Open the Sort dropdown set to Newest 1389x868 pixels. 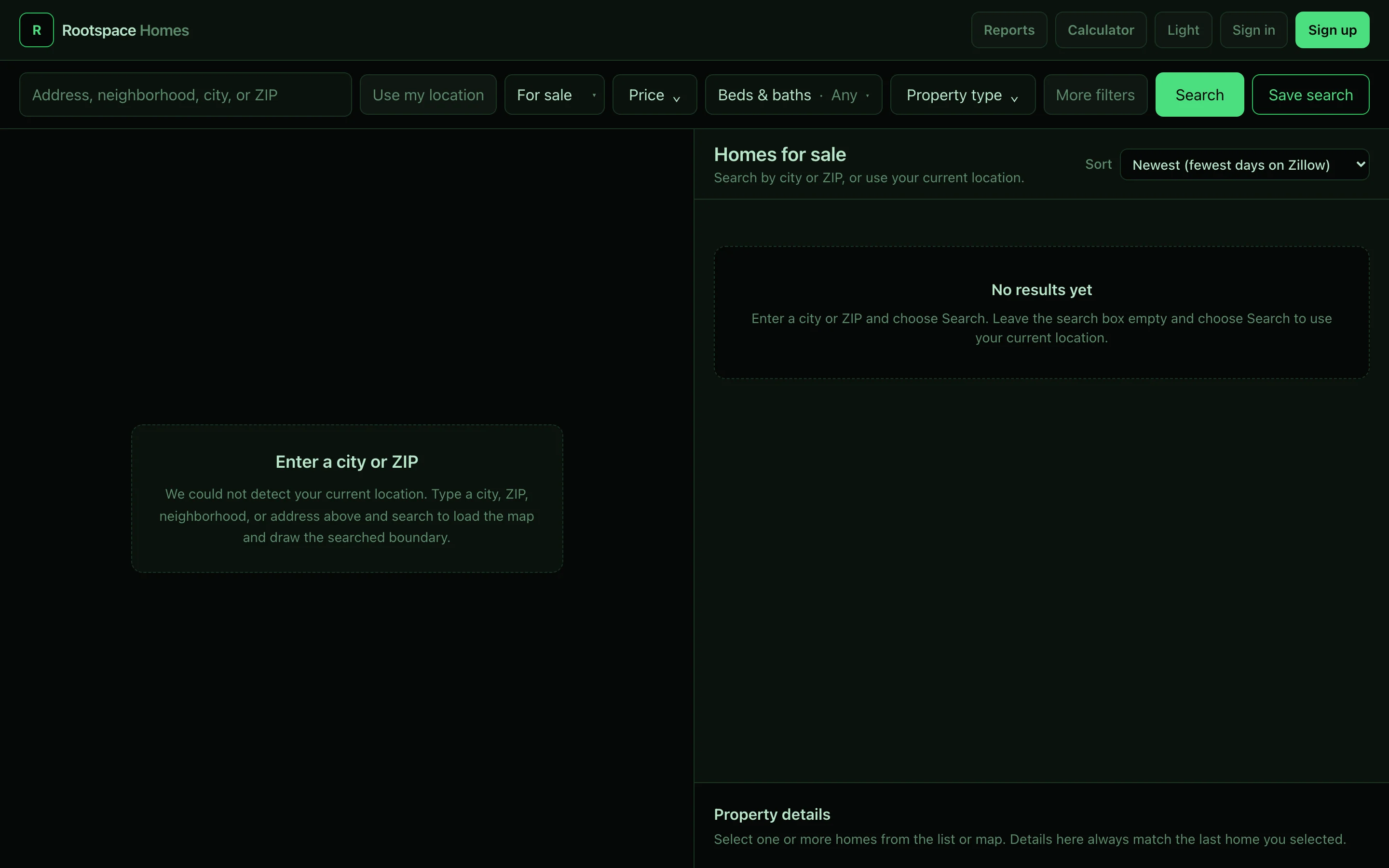point(1244,165)
